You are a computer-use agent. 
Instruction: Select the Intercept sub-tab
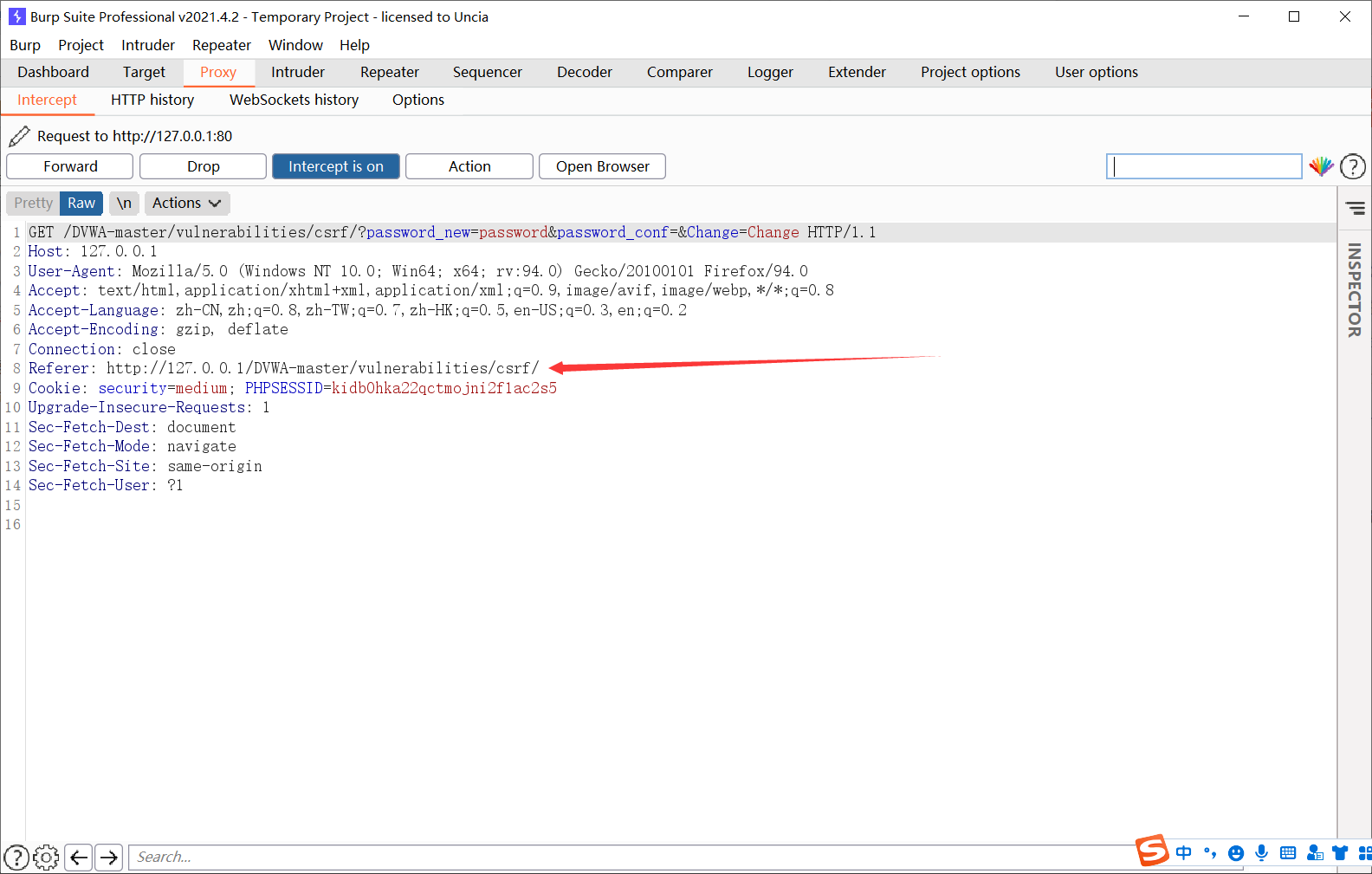click(x=48, y=100)
